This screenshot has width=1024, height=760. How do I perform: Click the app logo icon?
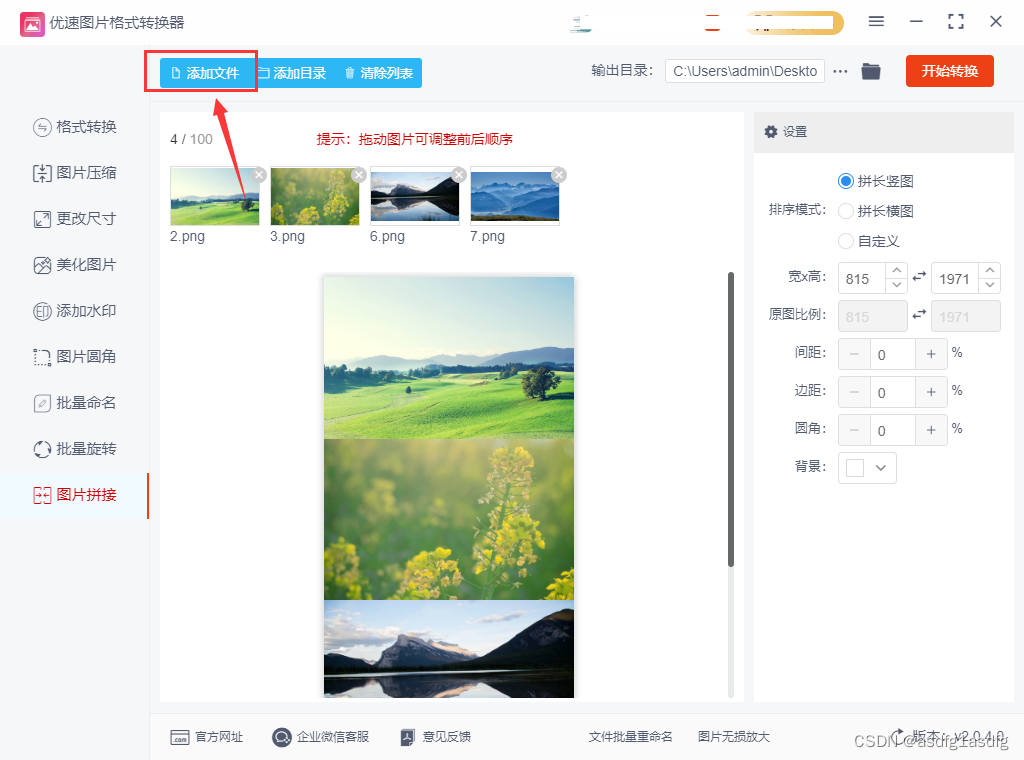coord(32,24)
